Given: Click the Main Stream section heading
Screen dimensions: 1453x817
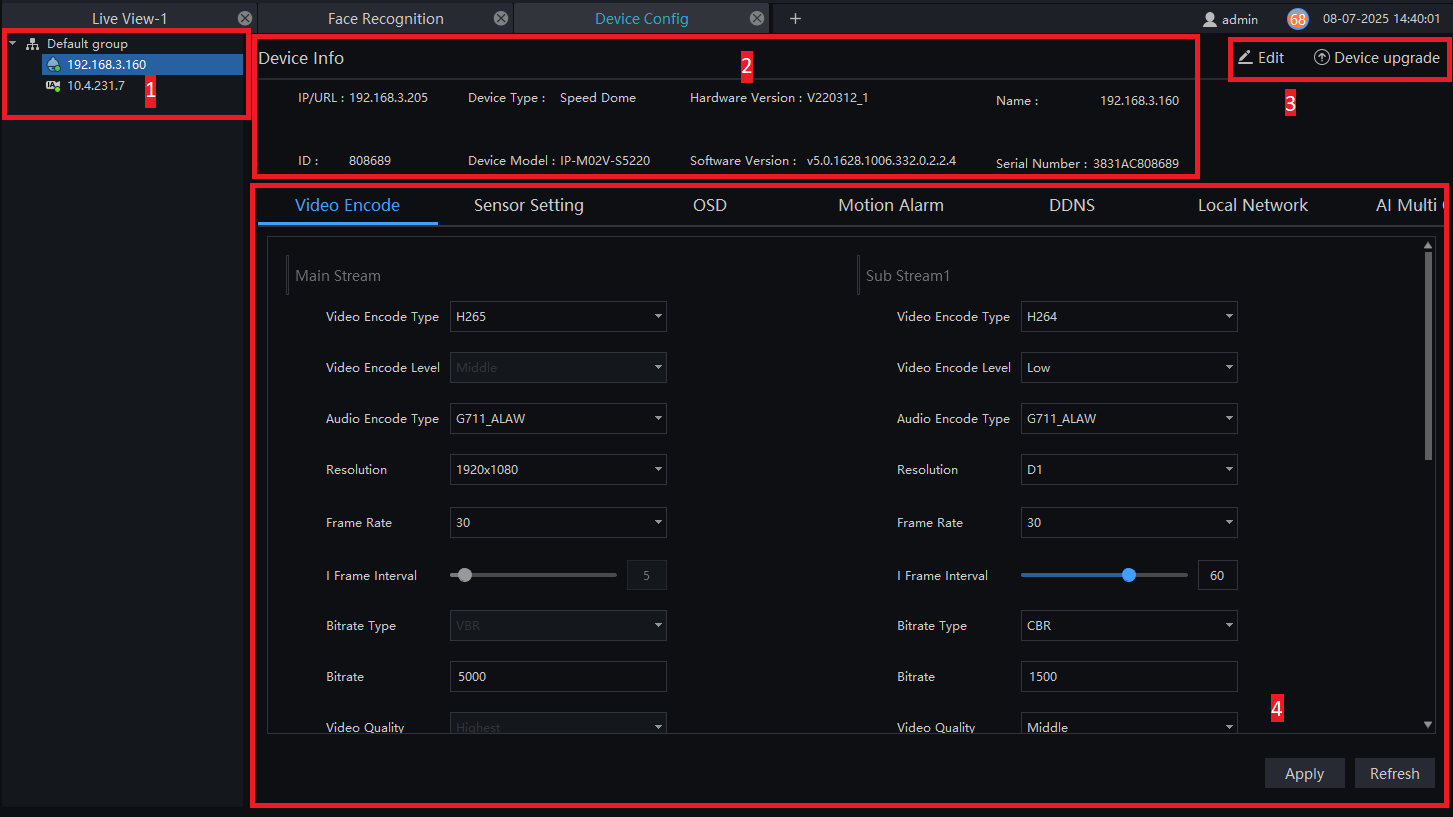Looking at the screenshot, I should point(338,276).
